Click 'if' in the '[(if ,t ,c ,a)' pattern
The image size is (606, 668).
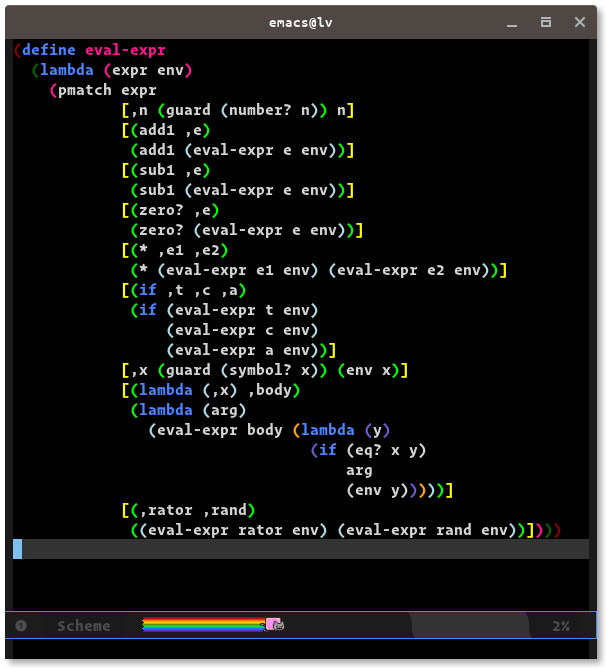(148, 290)
